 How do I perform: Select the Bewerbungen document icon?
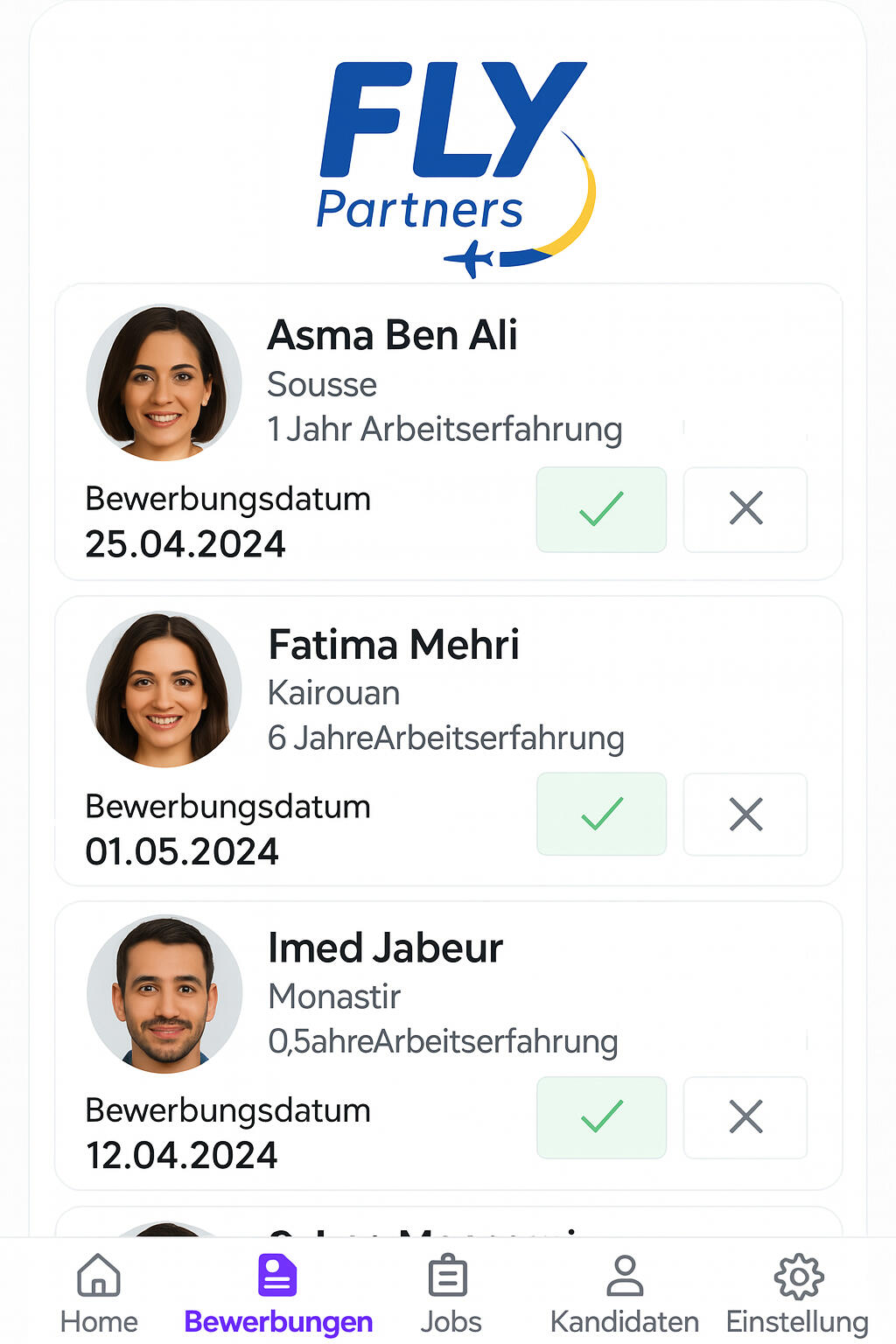click(x=277, y=1276)
